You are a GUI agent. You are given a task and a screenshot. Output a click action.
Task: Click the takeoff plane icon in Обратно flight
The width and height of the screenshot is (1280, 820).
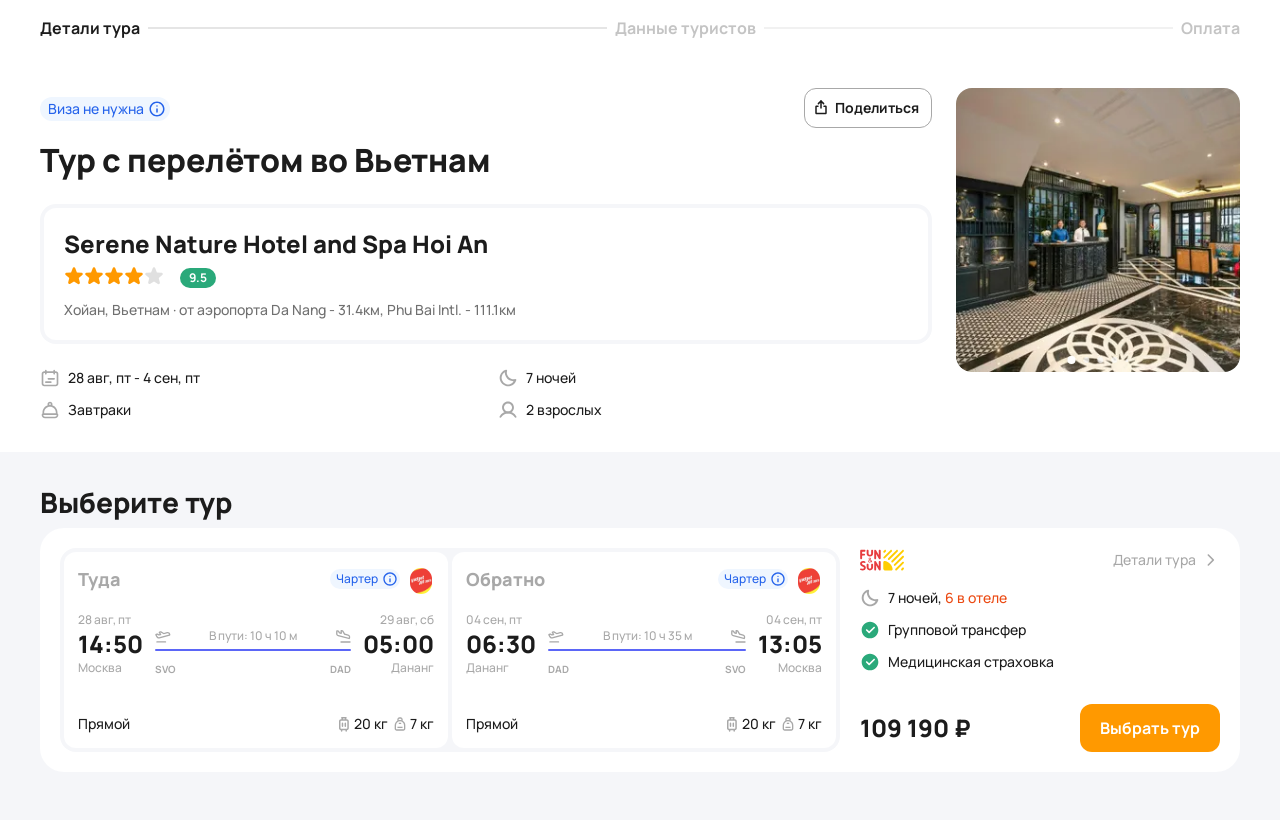tap(556, 636)
